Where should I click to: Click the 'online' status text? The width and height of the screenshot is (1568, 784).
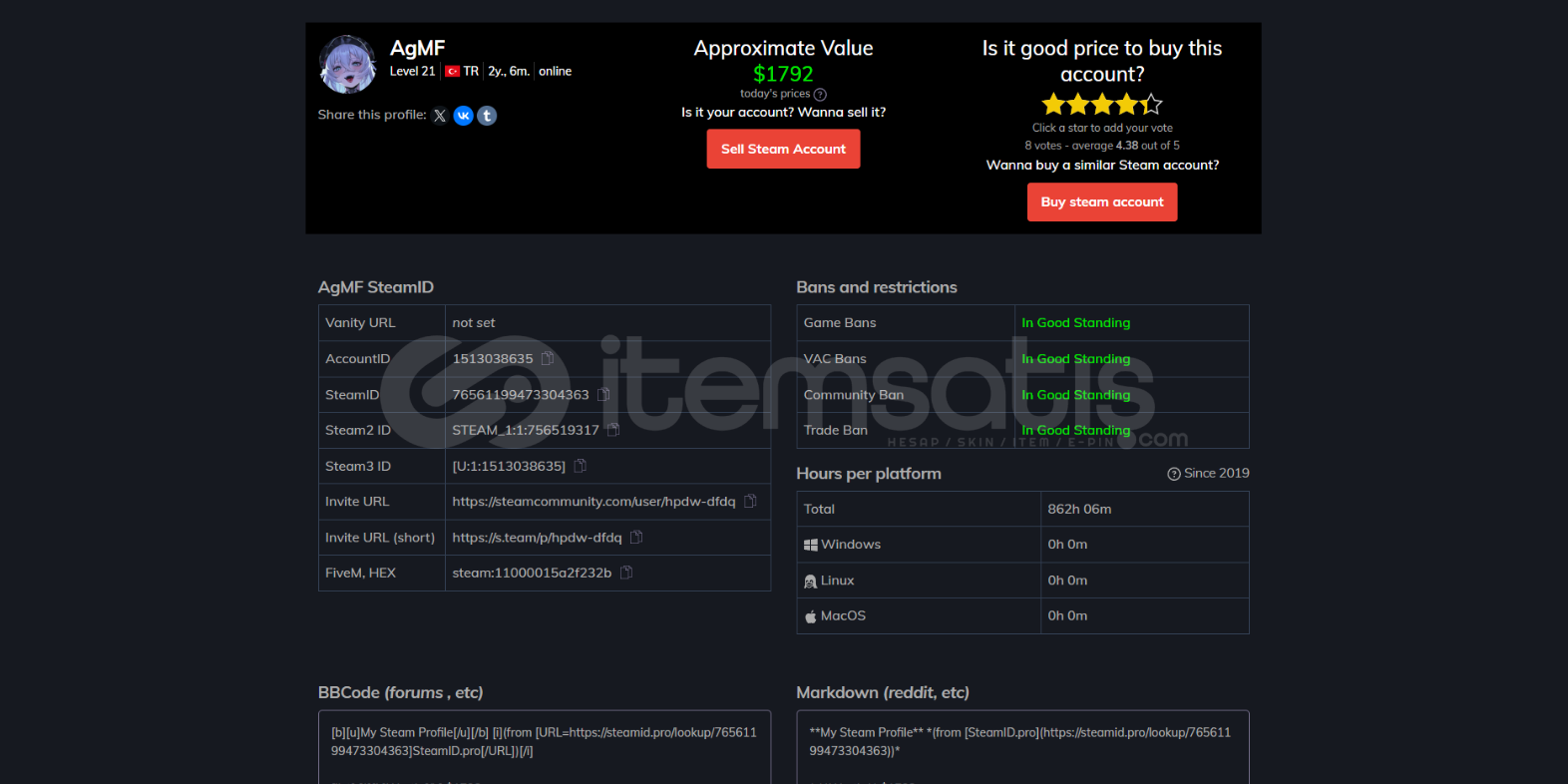point(556,72)
